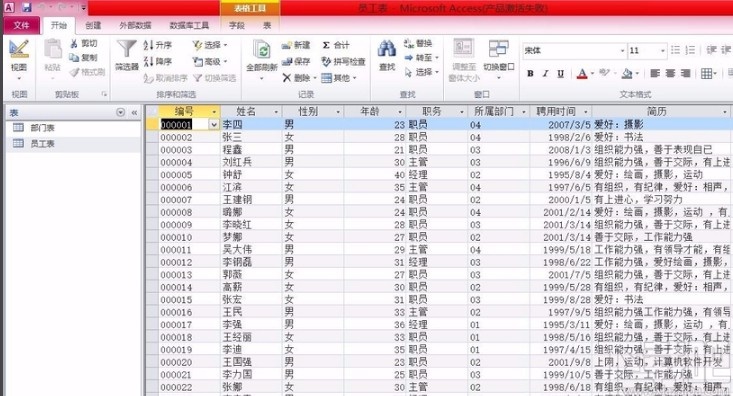Click the 部门表 table icon in navigation pane

tap(18, 128)
